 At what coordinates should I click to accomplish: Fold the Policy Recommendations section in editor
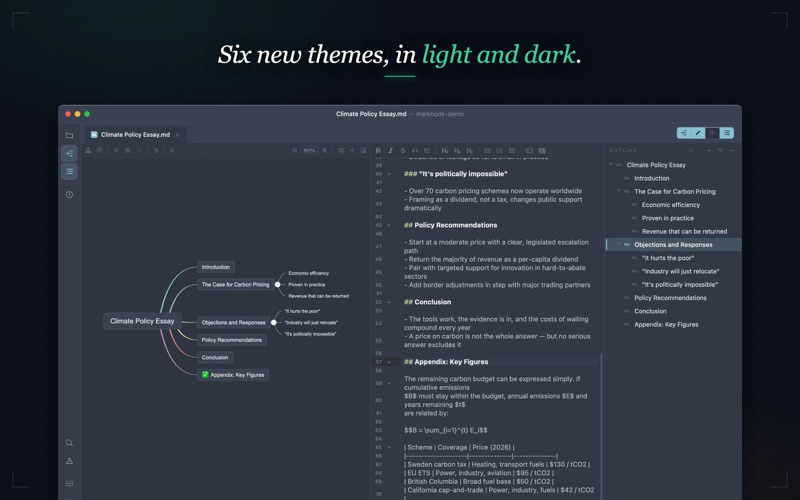pos(389,225)
